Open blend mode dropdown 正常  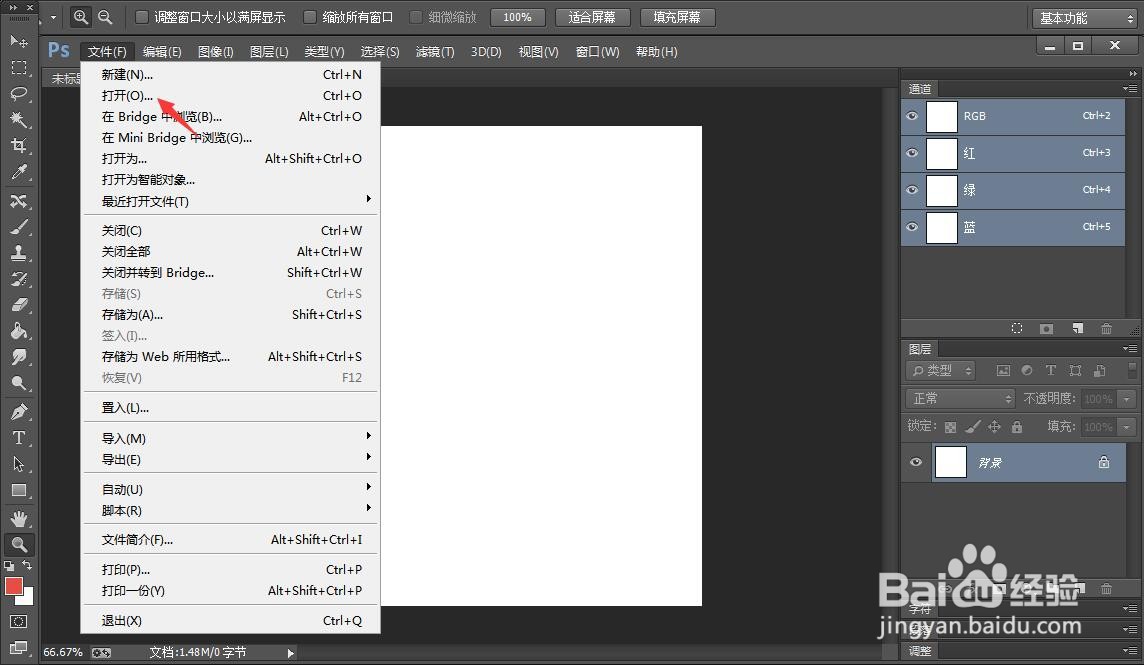[x=960, y=399]
